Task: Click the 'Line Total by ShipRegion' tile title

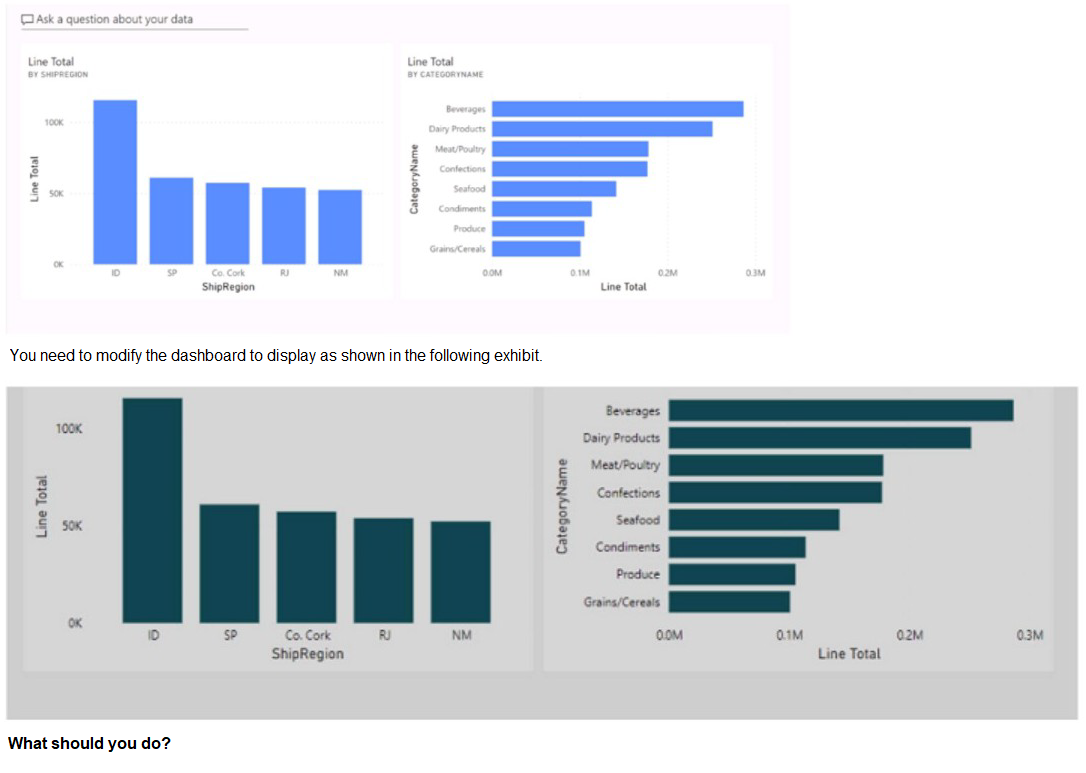Action: tap(51, 62)
